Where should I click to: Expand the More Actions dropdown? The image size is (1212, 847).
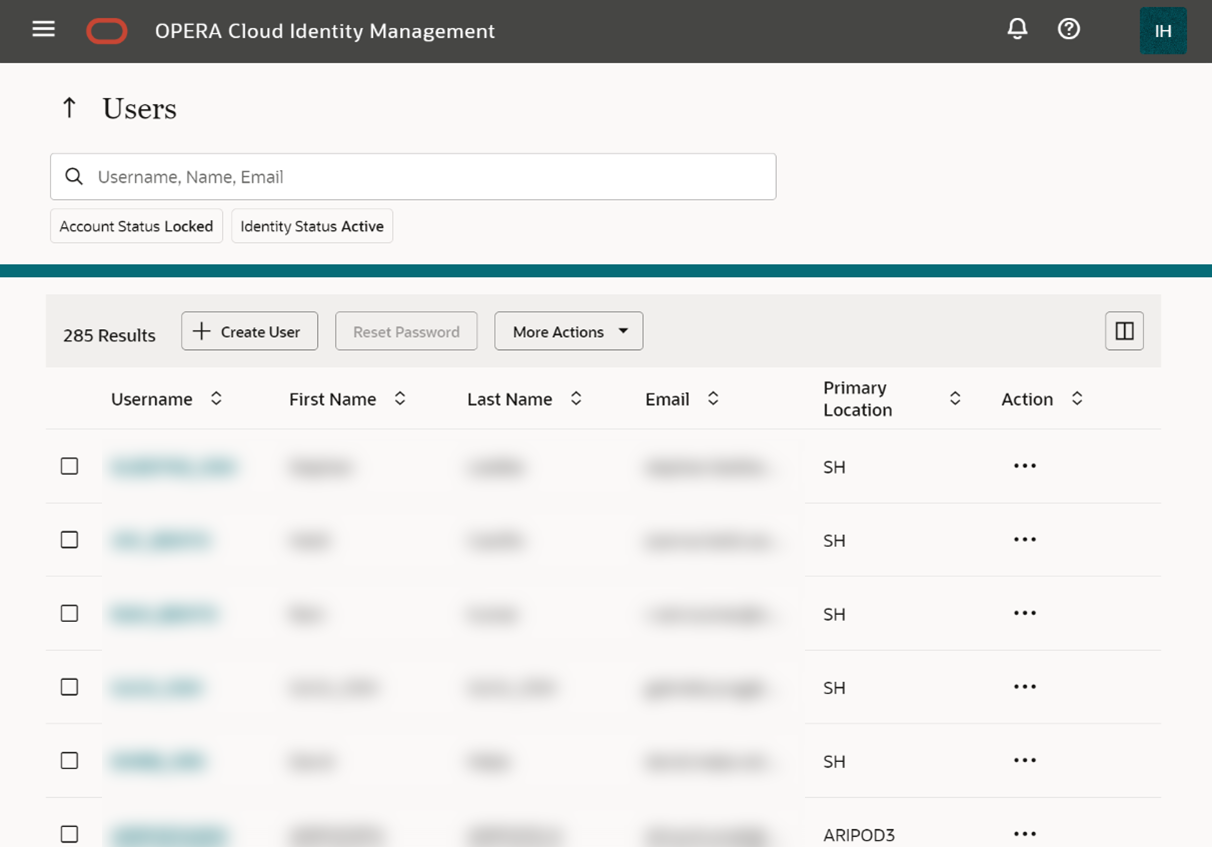(568, 331)
